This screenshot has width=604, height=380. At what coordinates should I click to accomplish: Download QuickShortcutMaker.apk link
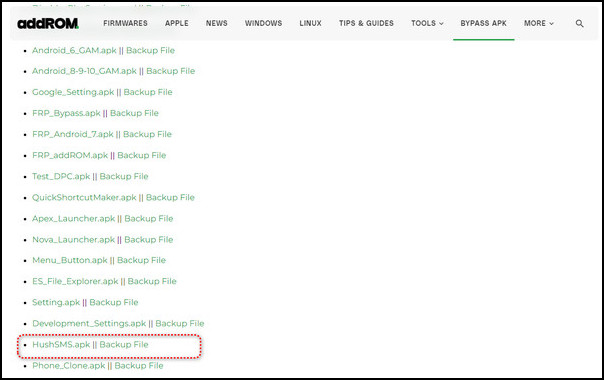[84, 198]
